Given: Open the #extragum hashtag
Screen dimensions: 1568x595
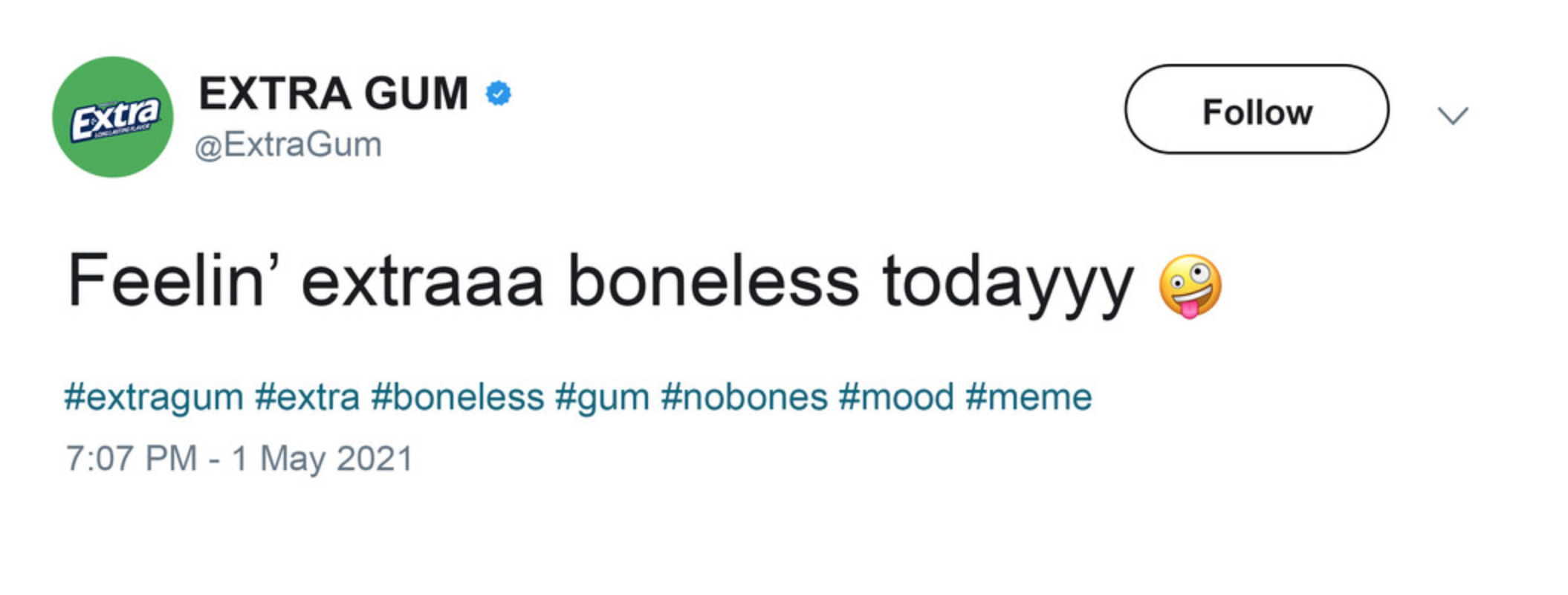Looking at the screenshot, I should click(x=154, y=397).
